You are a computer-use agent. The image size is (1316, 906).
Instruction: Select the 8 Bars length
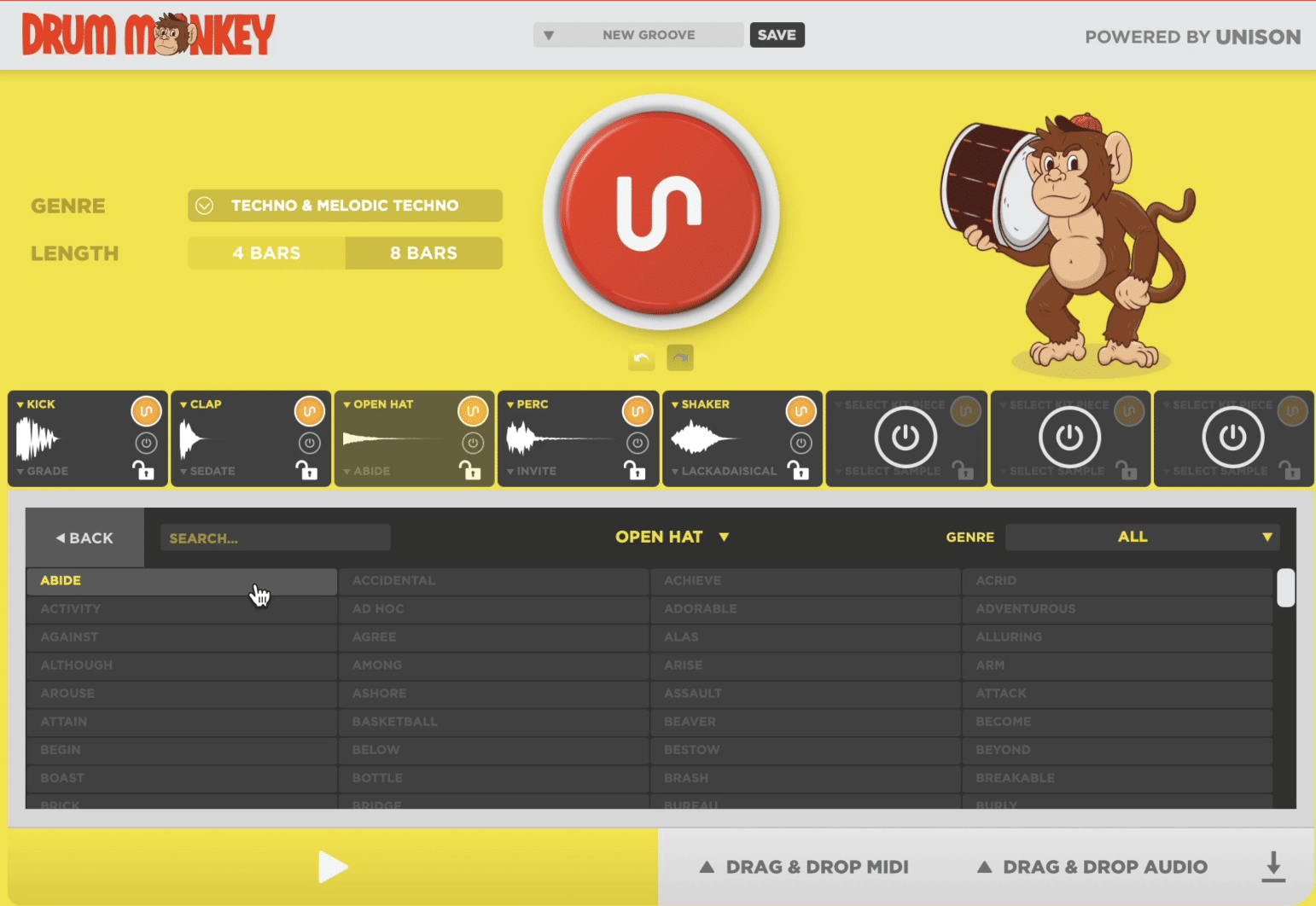pos(424,253)
